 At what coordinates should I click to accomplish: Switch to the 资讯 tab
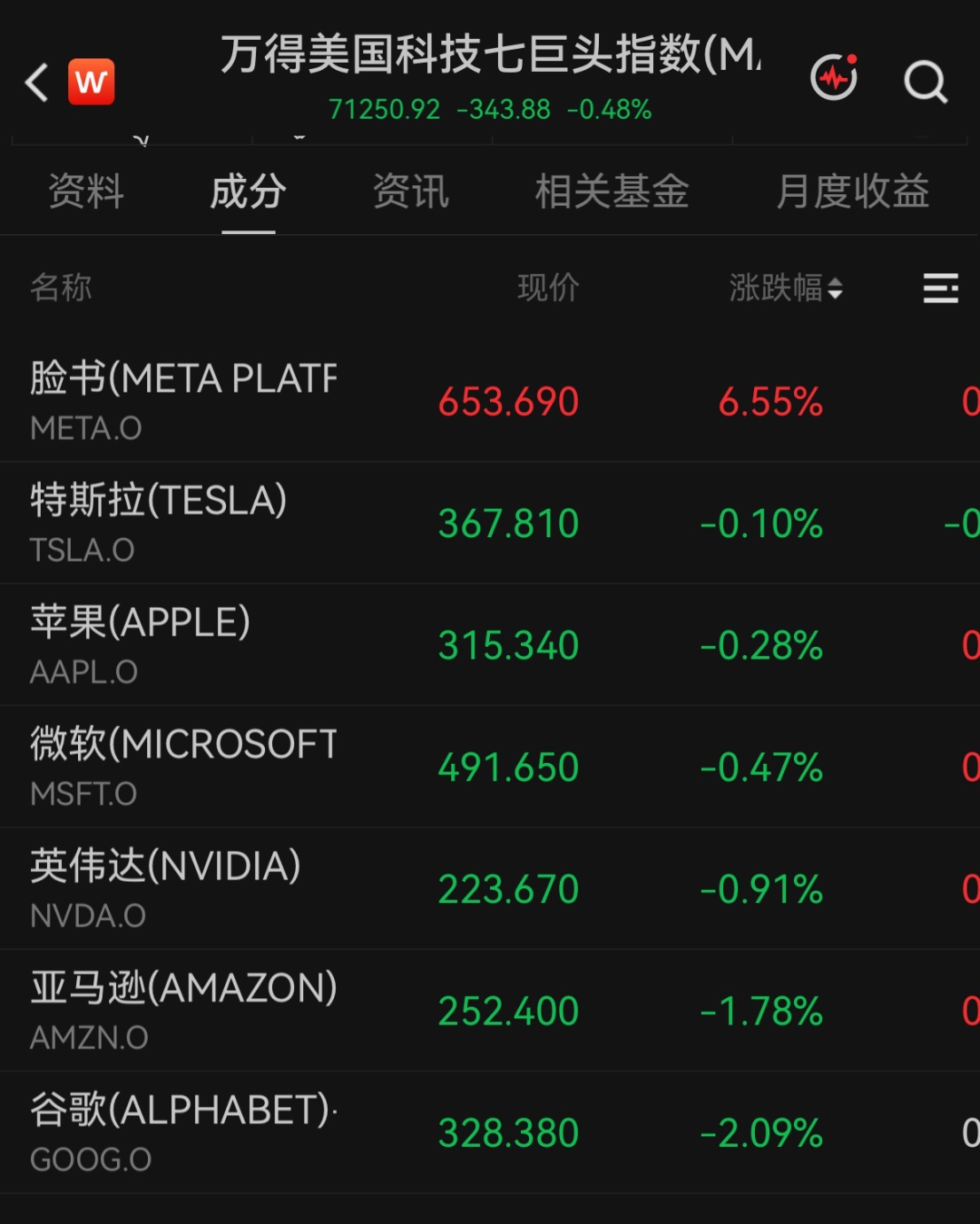411,191
